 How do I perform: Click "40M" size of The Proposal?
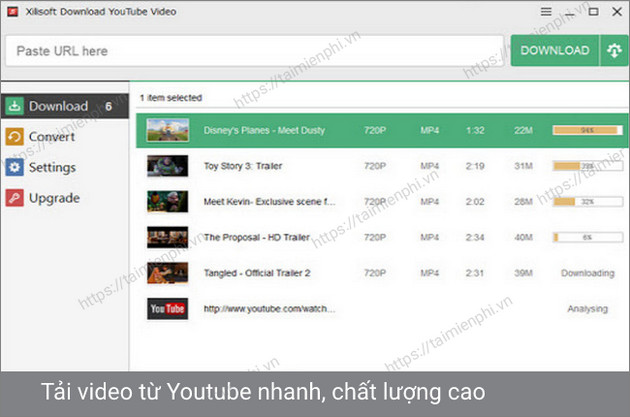point(523,237)
